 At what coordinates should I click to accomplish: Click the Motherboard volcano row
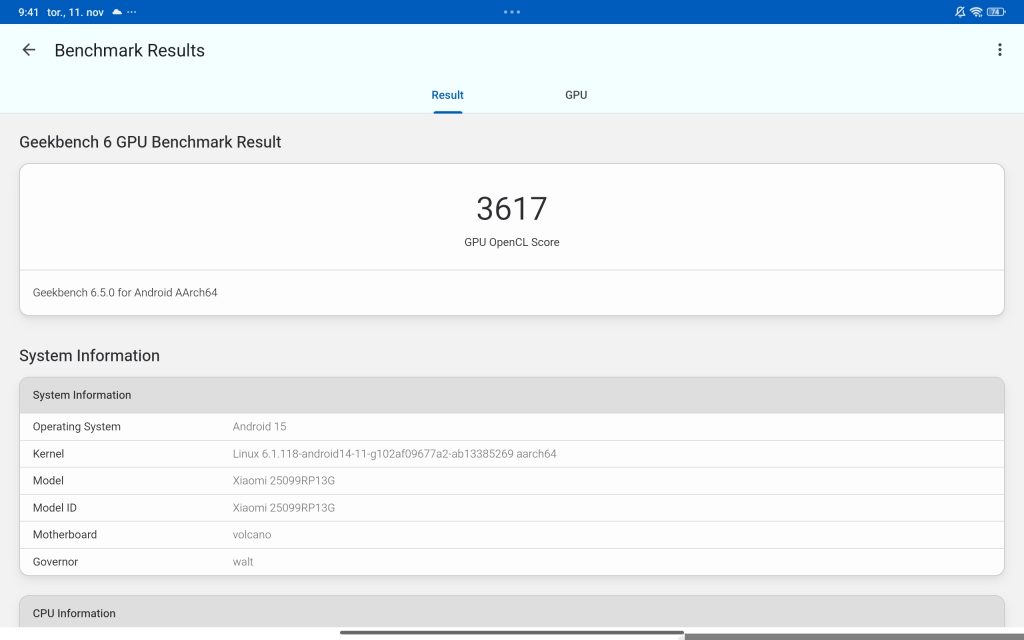tap(511, 535)
